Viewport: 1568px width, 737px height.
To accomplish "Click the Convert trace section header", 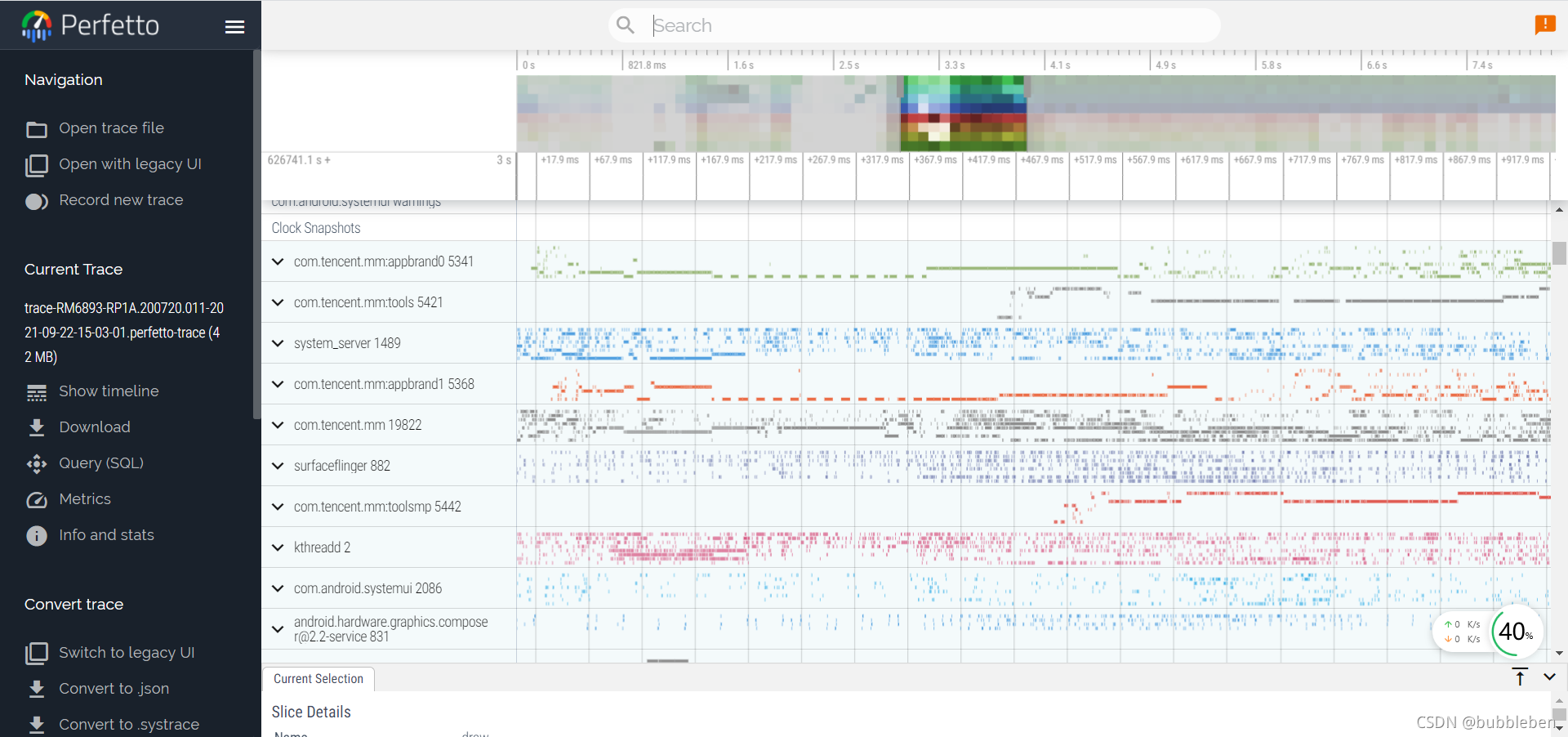I will pyautogui.click(x=74, y=605).
